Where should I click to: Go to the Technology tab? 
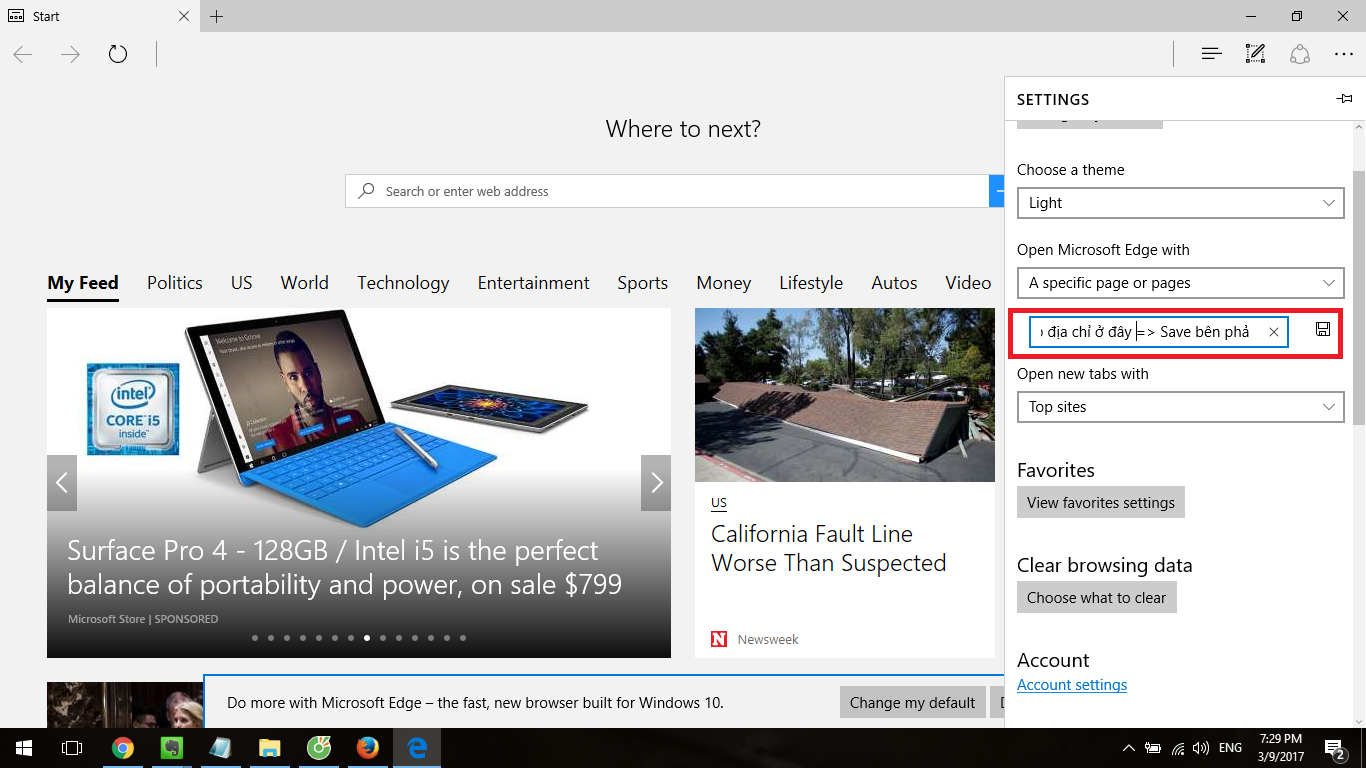click(403, 283)
